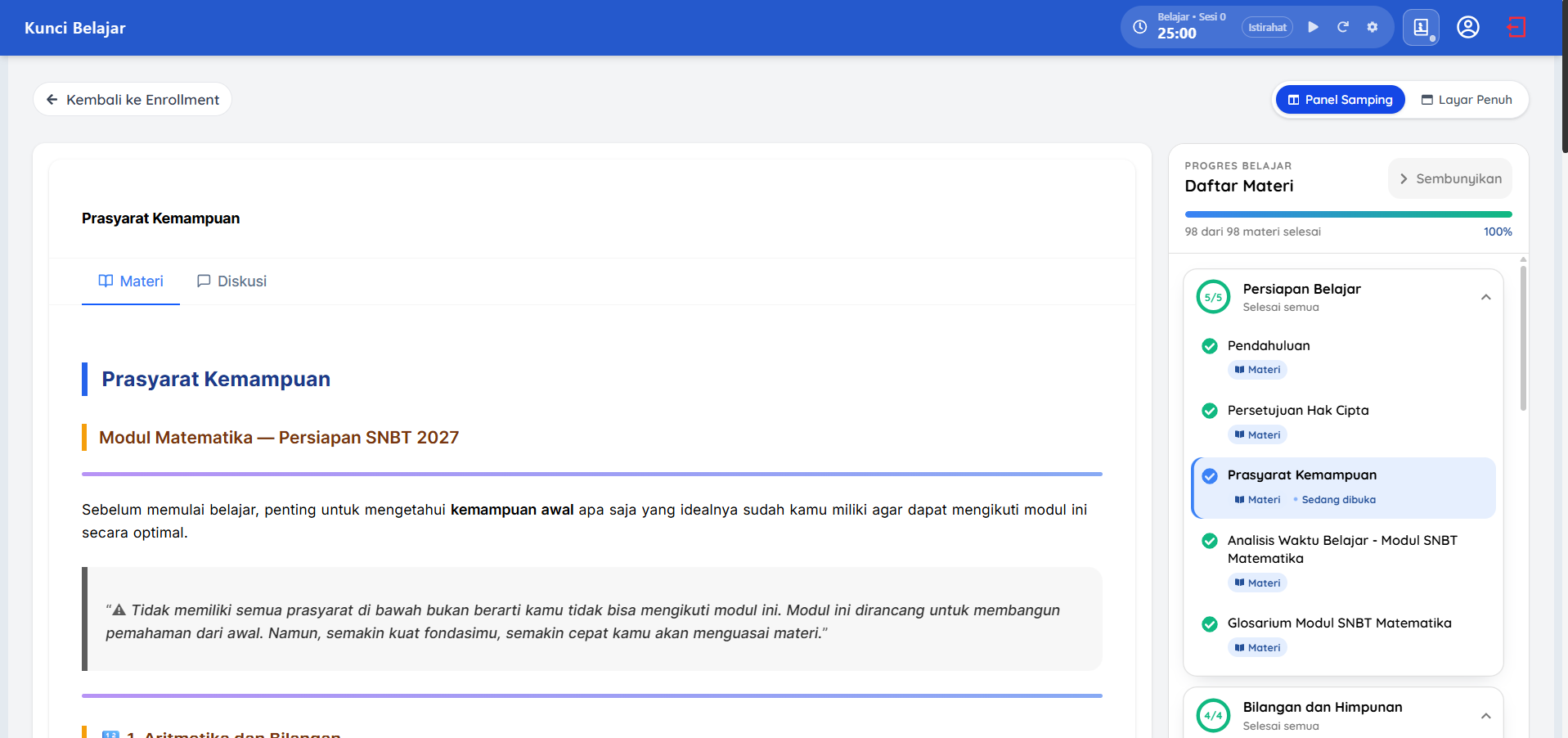Click '98 dari 98 materi selesai' text
The height and width of the screenshot is (738, 1568).
[x=1252, y=232]
